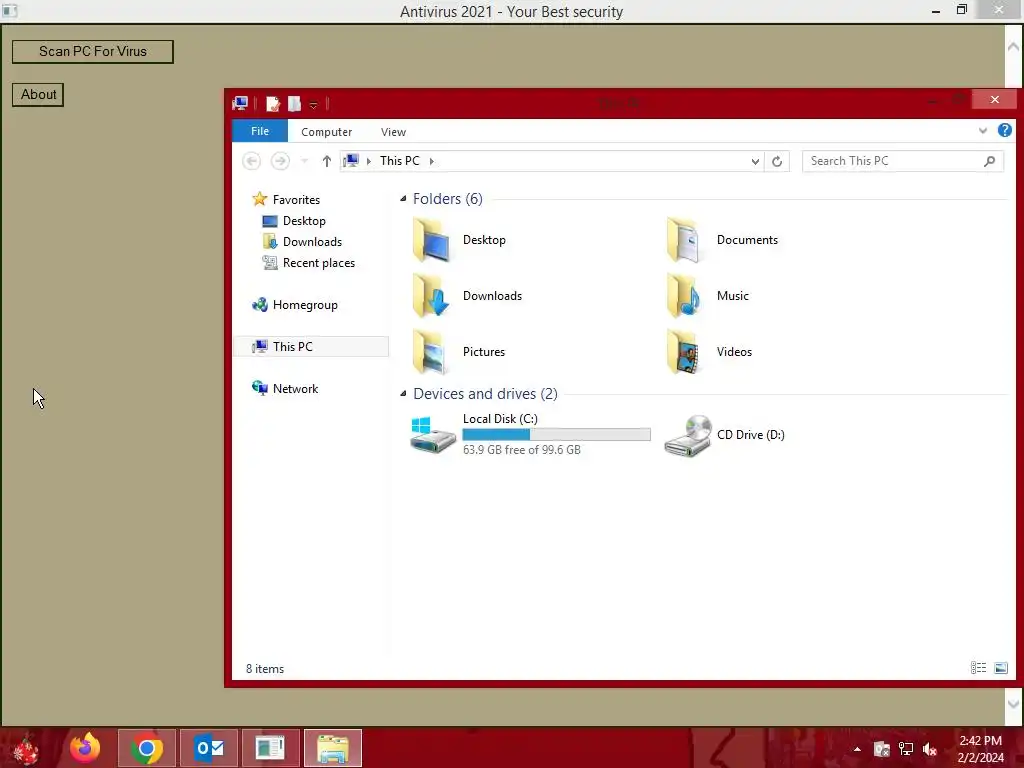Open Explorer help question mark icon

click(1004, 131)
